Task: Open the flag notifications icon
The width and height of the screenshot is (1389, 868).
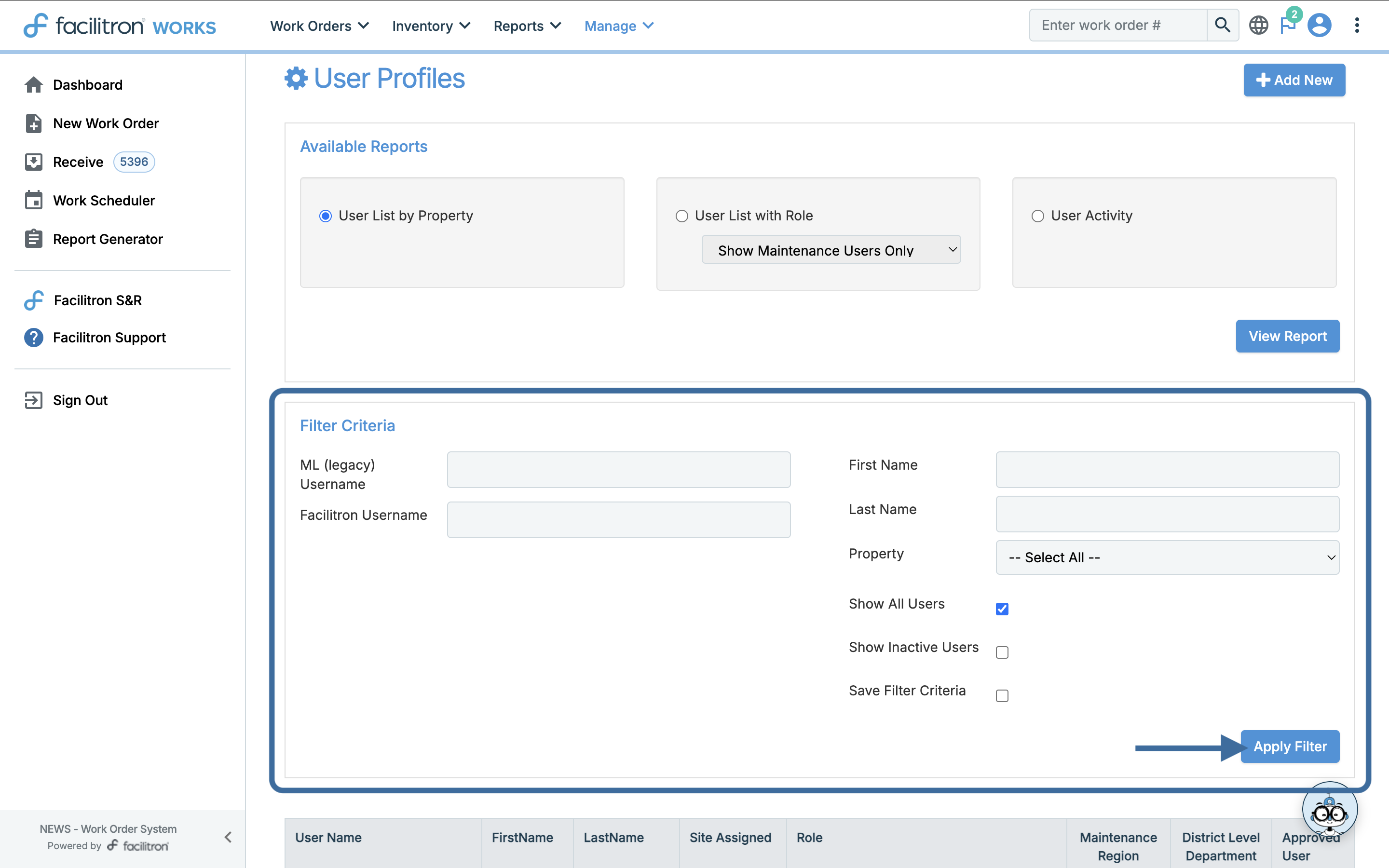Action: [x=1287, y=25]
